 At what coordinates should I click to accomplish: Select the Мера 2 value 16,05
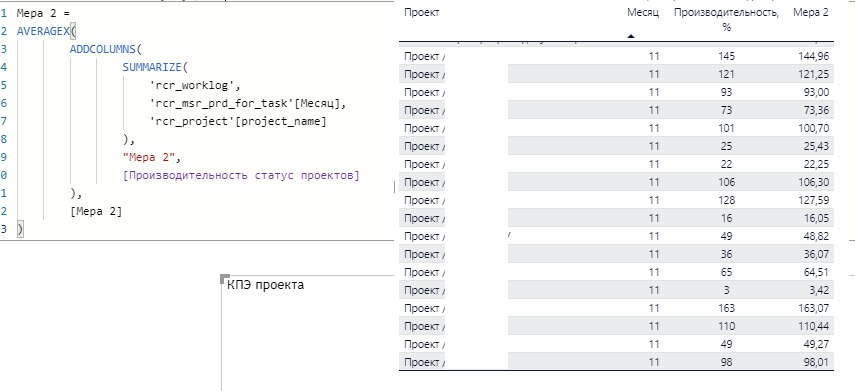(x=817, y=218)
